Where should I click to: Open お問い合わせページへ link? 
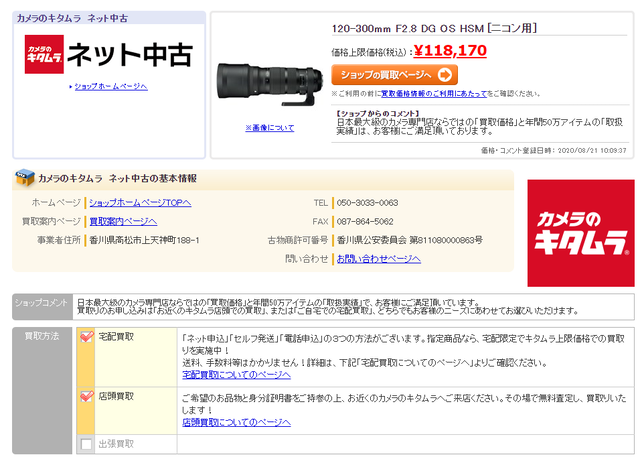pos(378,259)
